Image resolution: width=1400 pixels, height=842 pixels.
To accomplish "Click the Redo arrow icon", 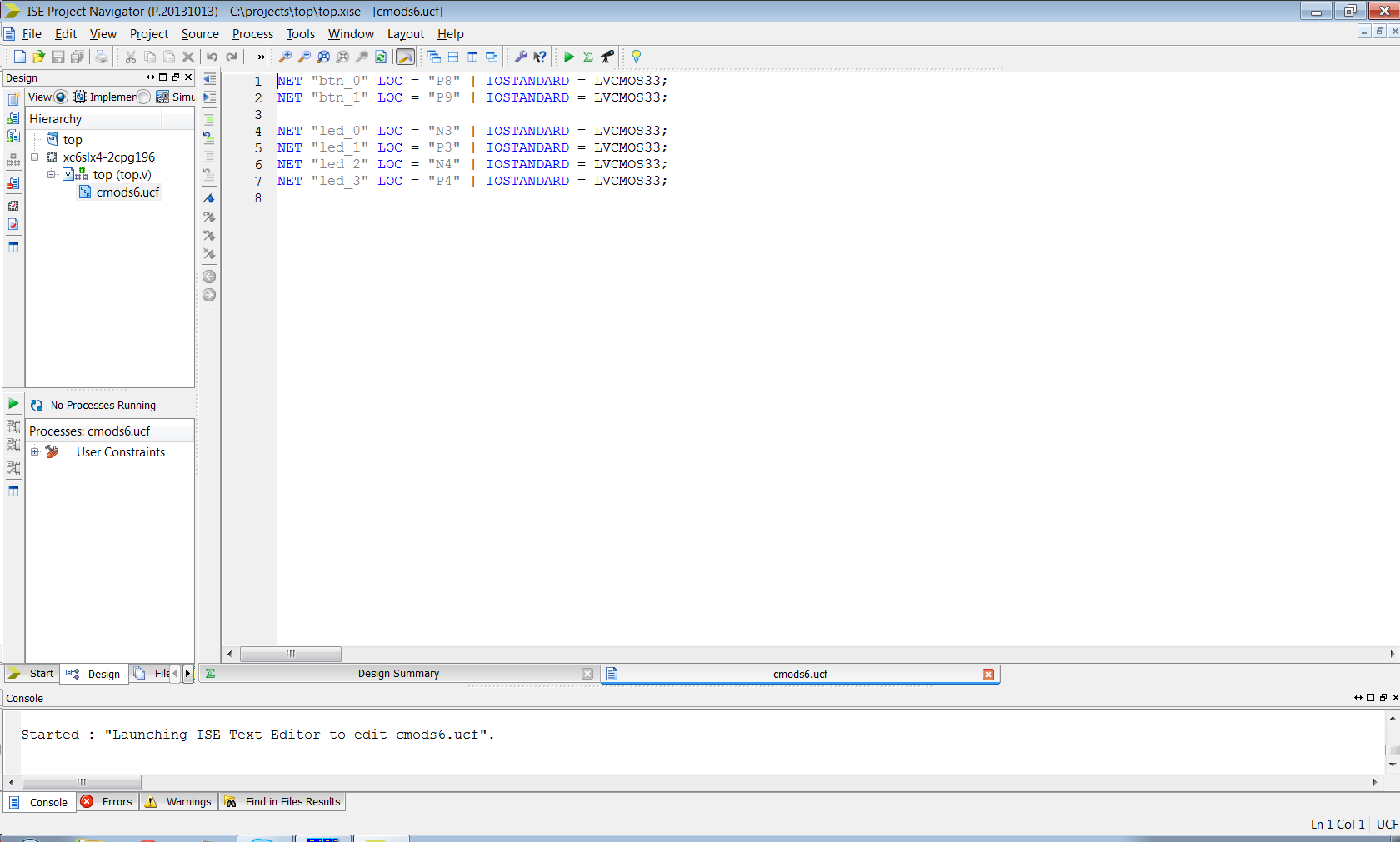I will pyautogui.click(x=232, y=57).
